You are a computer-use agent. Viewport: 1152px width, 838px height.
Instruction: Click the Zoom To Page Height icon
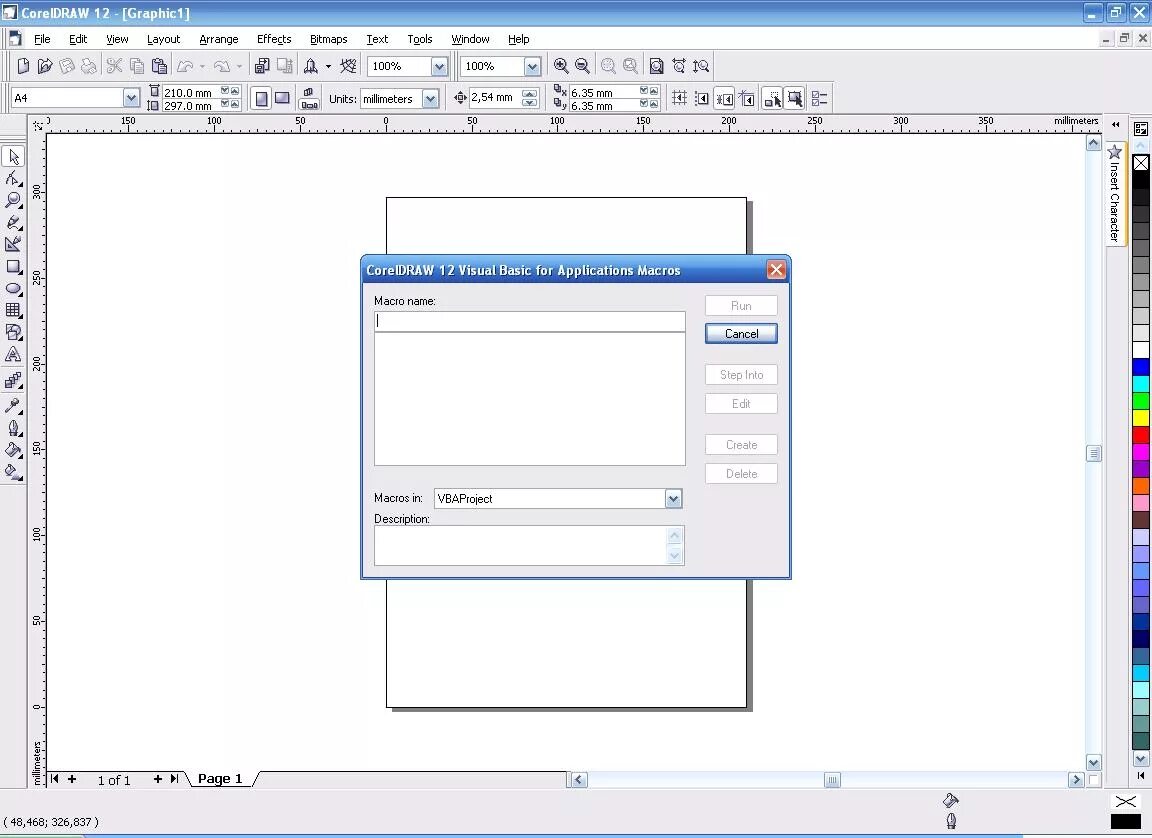coord(701,66)
